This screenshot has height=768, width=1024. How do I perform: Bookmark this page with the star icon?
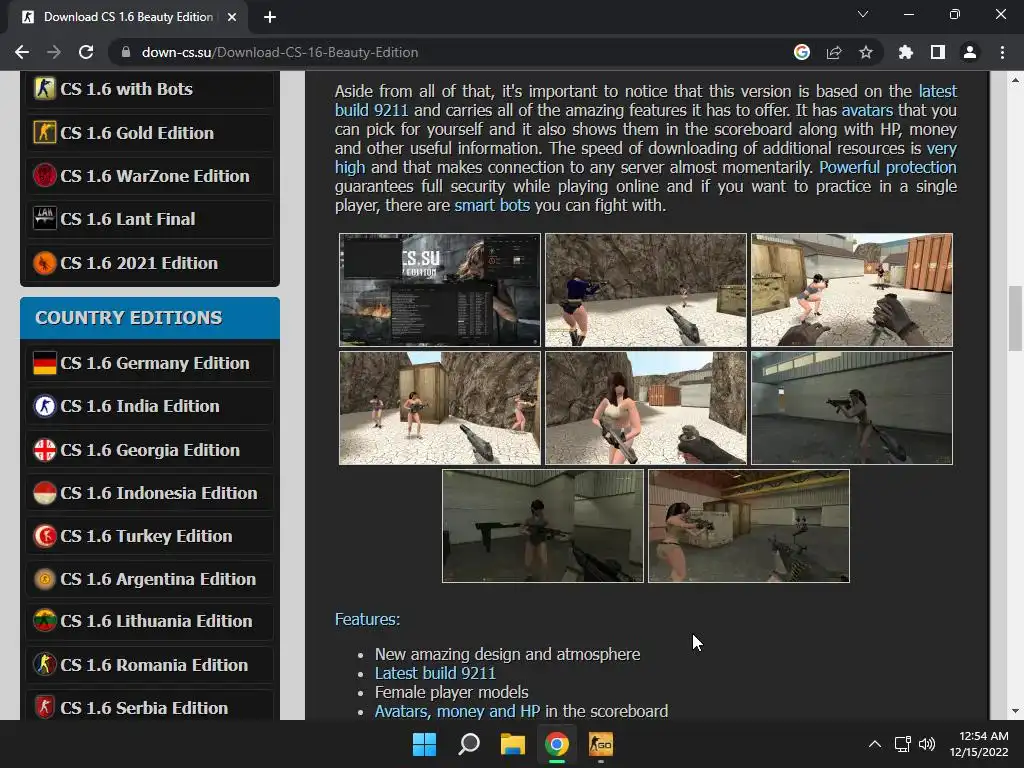[865, 52]
